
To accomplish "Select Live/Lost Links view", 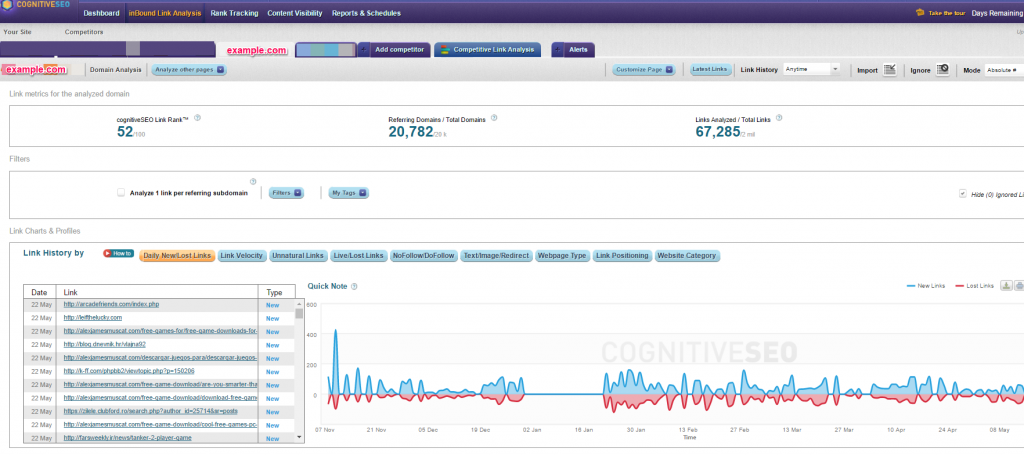I will tap(358, 256).
